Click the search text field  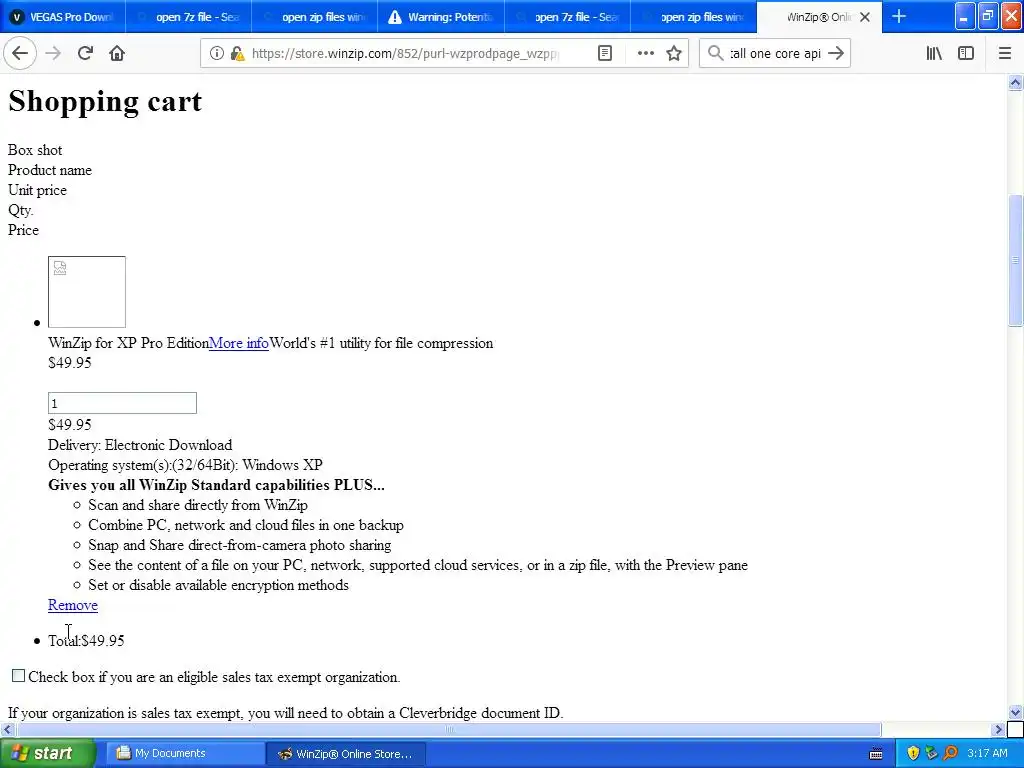(775, 53)
